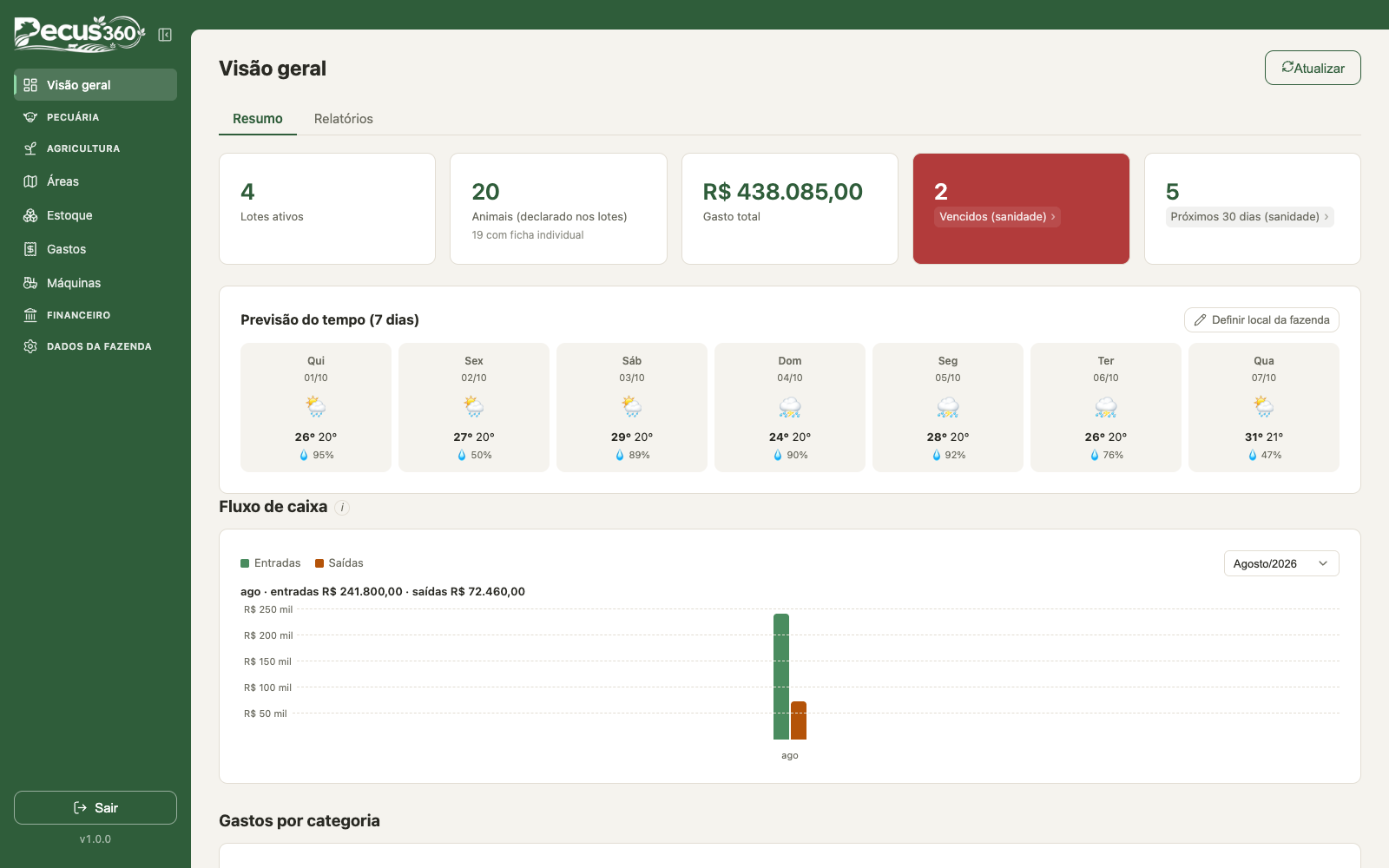Open the Agosto/2026 month dropdown
The image size is (1389, 868).
click(x=1281, y=563)
